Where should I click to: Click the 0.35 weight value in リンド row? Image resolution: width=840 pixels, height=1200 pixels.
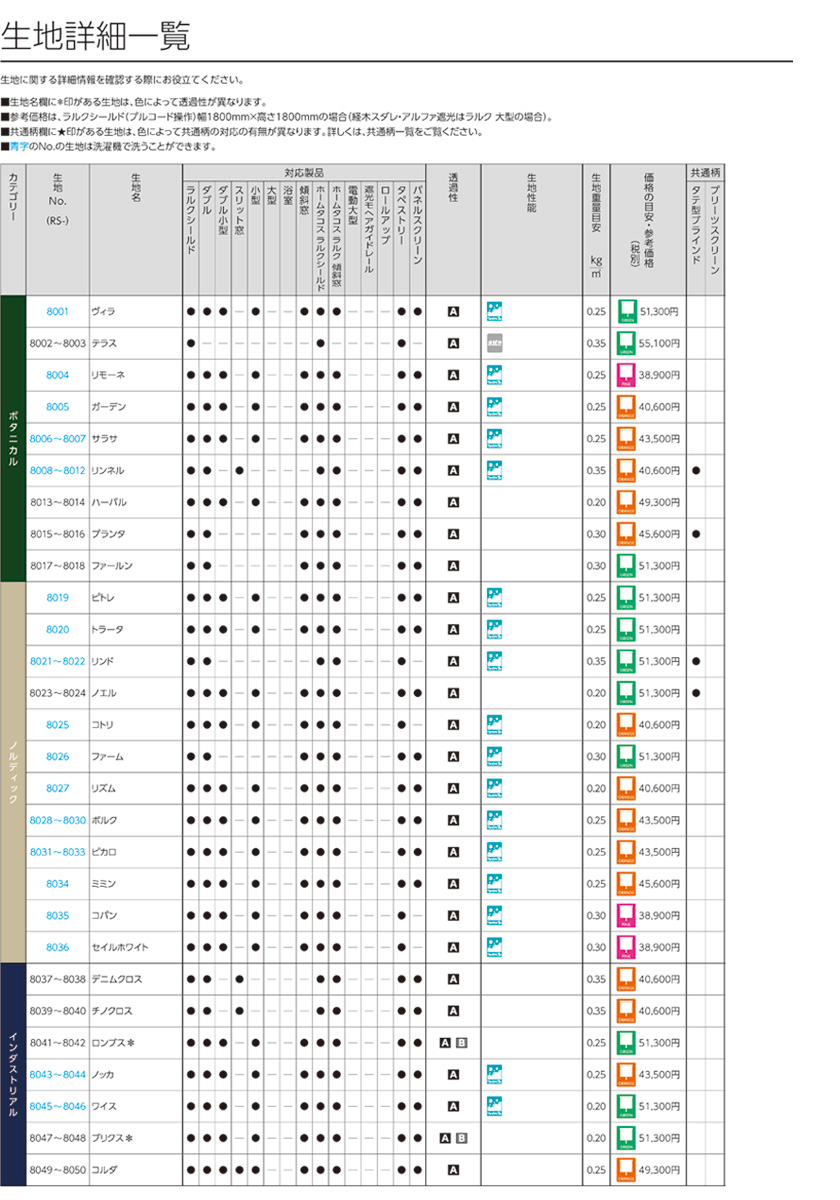tap(595, 661)
